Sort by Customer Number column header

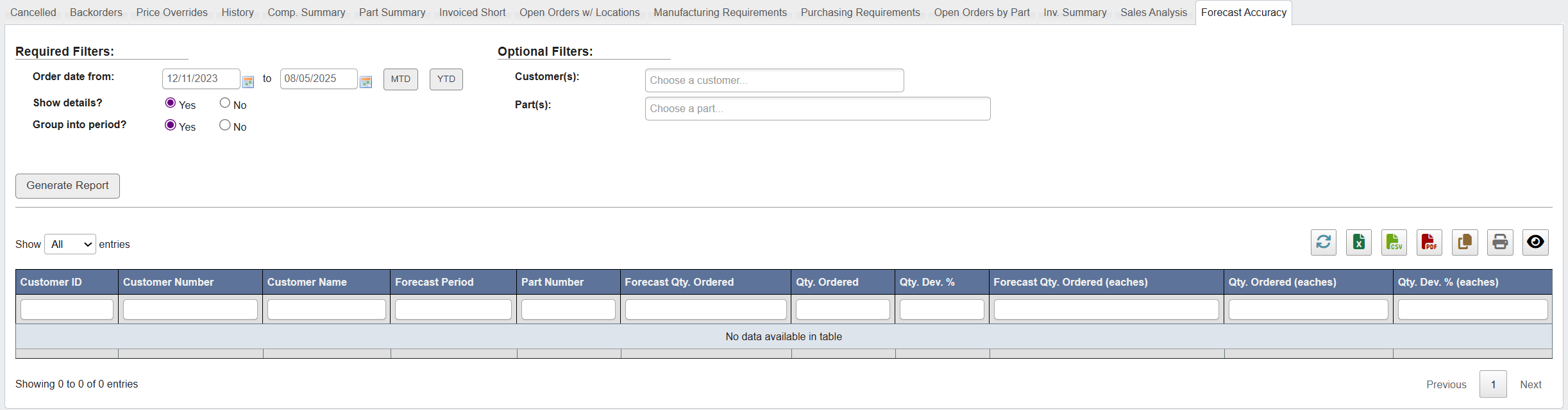(x=190, y=282)
